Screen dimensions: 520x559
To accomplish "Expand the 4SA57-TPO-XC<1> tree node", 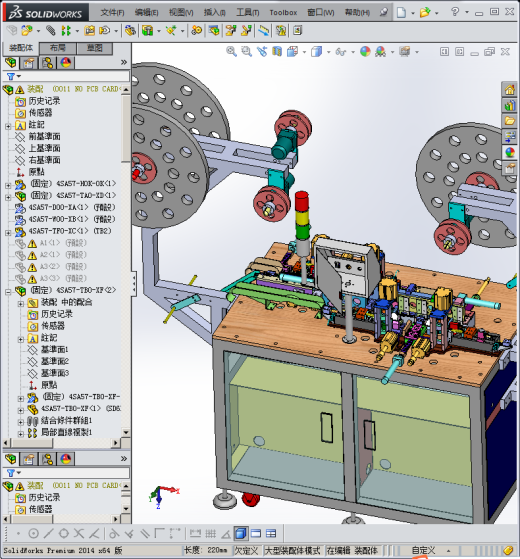I will coord(8,233).
